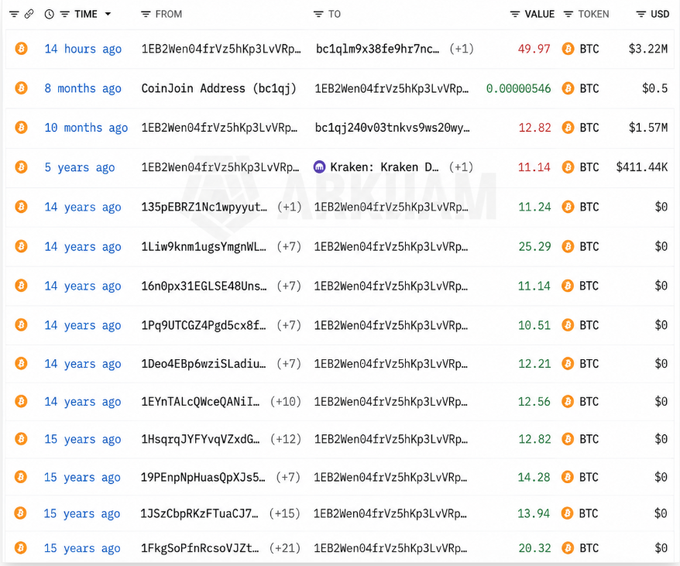Viewport: 680px width, 566px height.
Task: Open sender address 1FkgSoPfnRcsoVJZt…
Action: [200, 548]
